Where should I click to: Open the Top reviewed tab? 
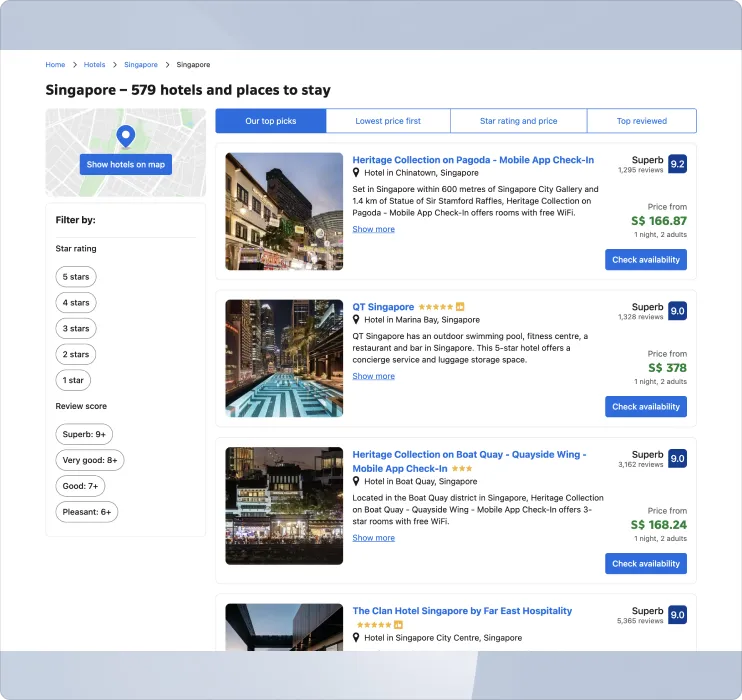pos(642,121)
